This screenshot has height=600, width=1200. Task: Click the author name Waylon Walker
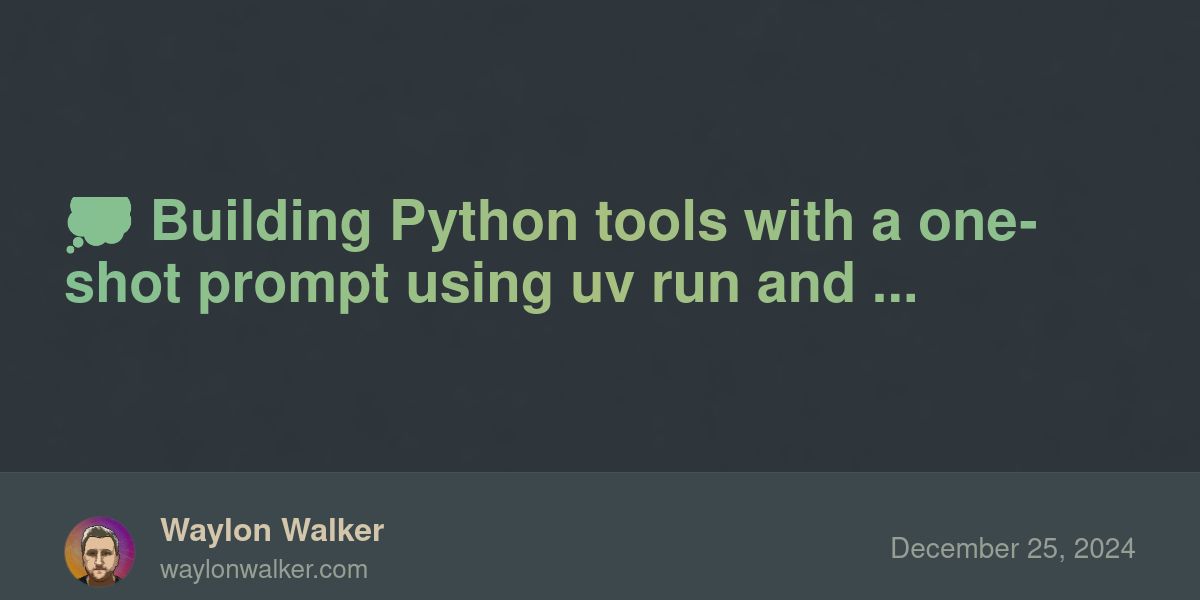click(x=272, y=530)
